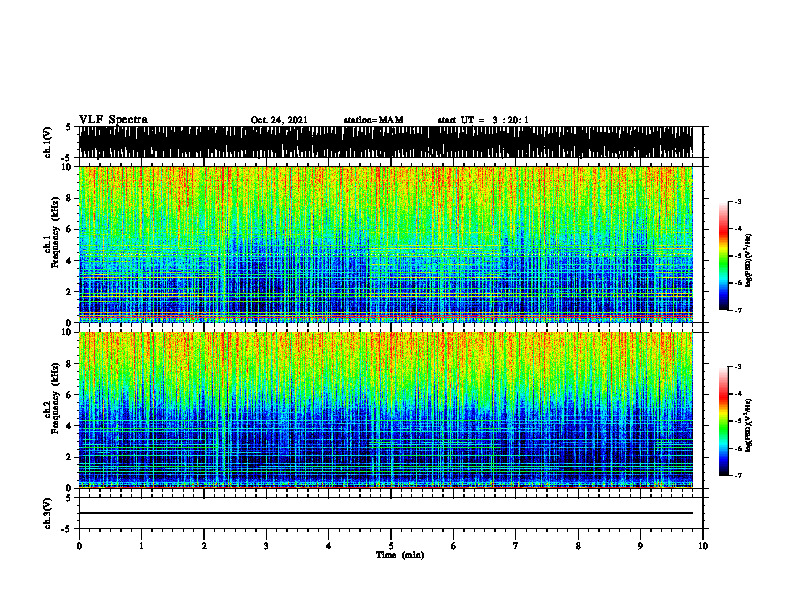Click the ch.3(V) axis label
This screenshot has height=612, width=792.
(48, 513)
